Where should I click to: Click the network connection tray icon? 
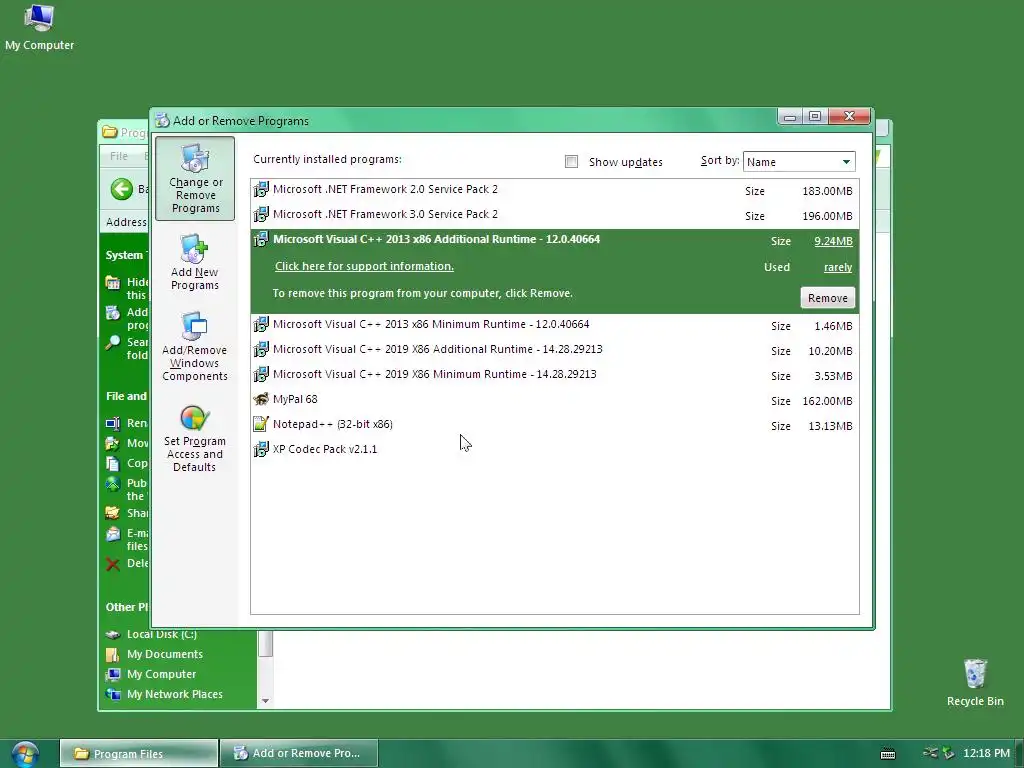tap(931, 753)
